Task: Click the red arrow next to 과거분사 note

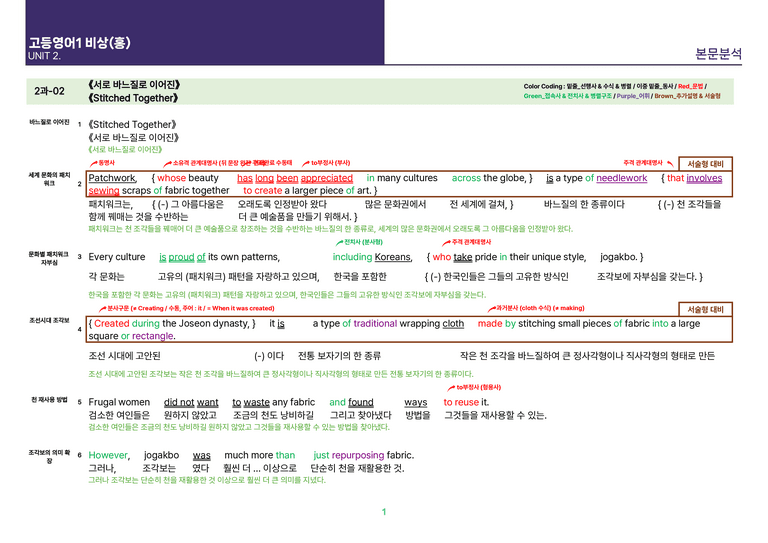Action: (x=492, y=308)
